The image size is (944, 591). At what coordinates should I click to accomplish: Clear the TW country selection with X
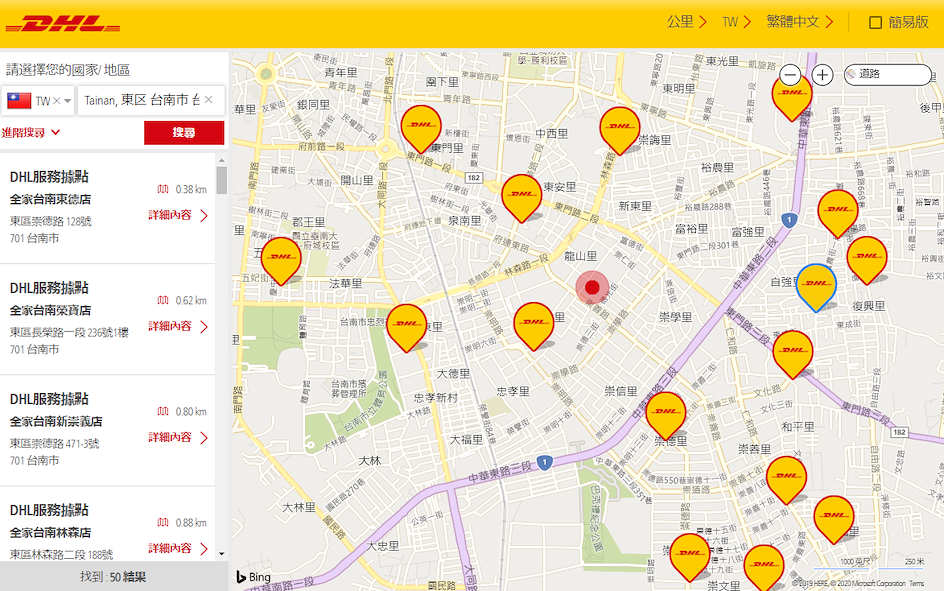(57, 101)
